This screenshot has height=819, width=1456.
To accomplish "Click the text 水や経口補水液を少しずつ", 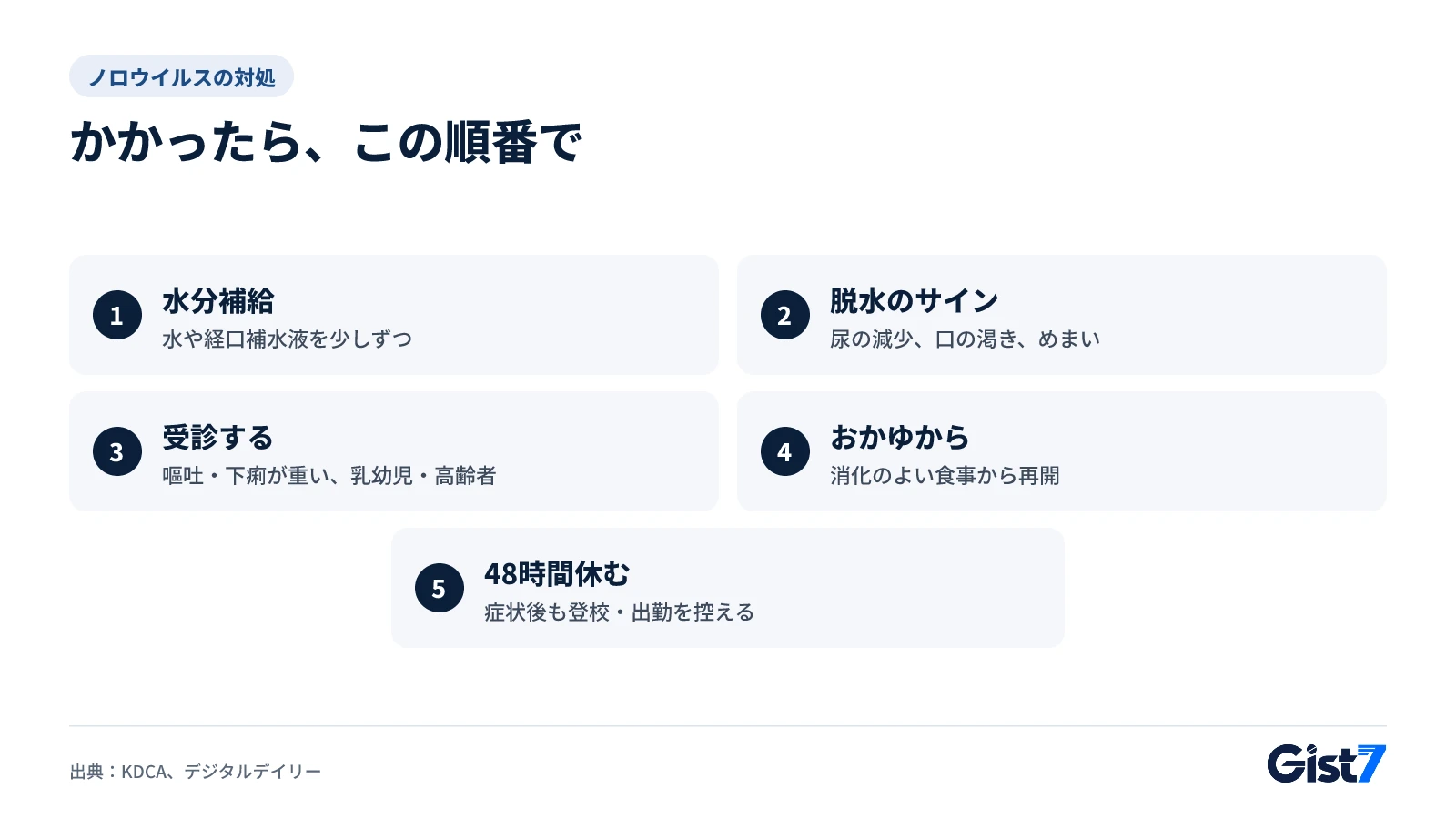I will point(288,339).
